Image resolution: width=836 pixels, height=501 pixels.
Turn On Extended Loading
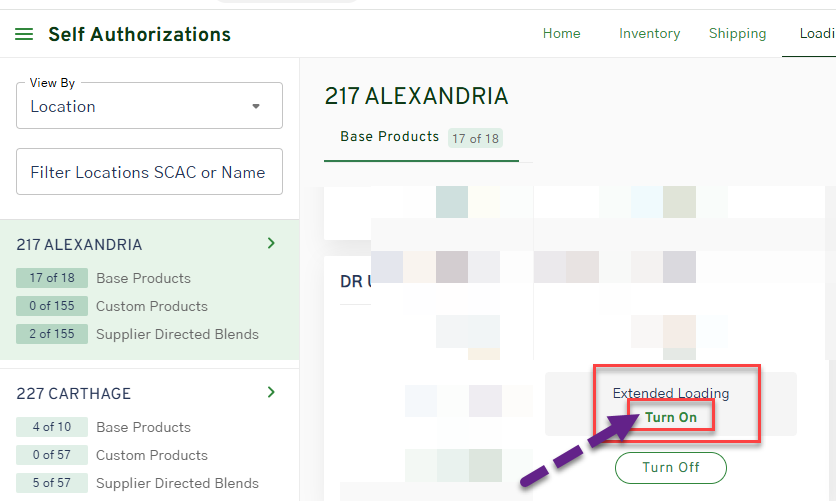[x=670, y=417]
